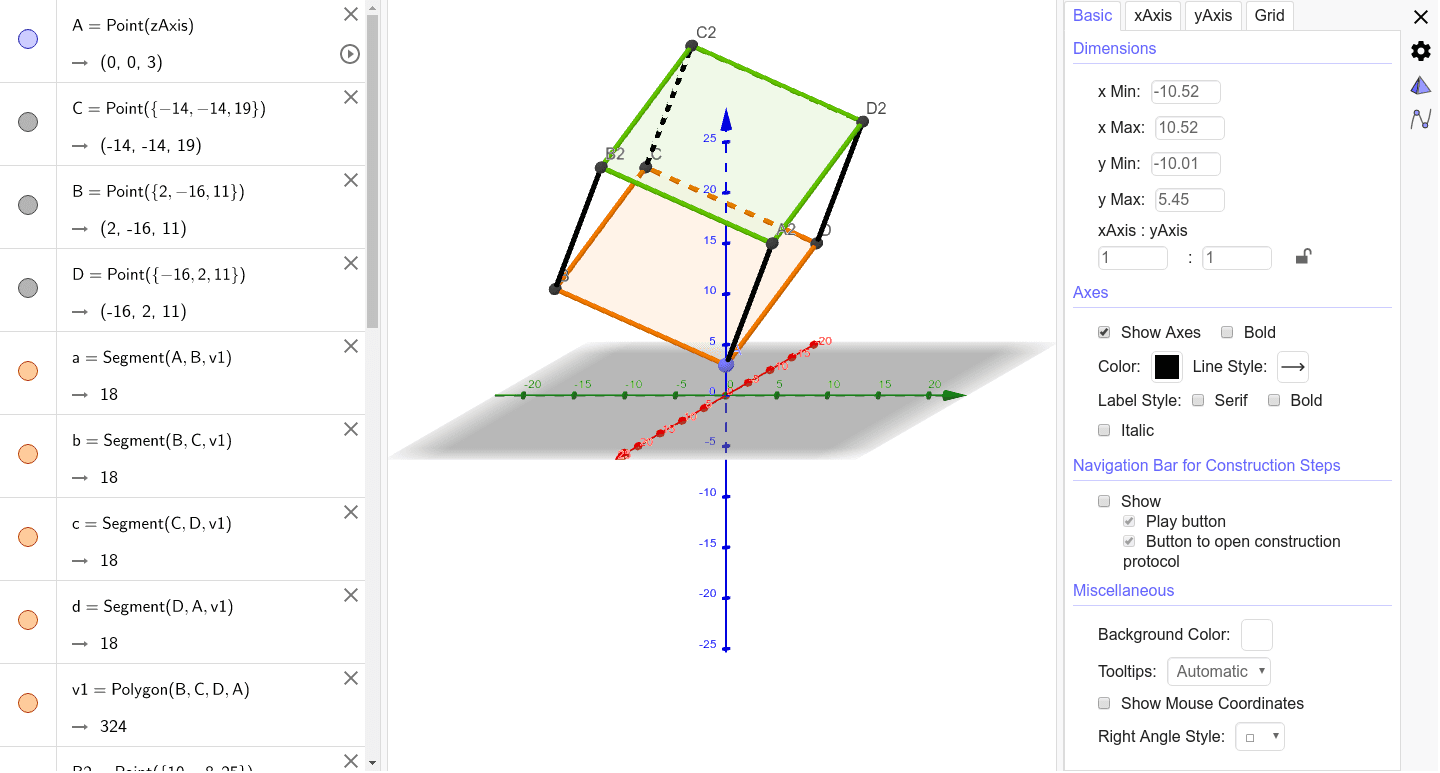This screenshot has height=773, width=1440.
Task: Select the blue point A on z-axis
Action: tap(726, 364)
